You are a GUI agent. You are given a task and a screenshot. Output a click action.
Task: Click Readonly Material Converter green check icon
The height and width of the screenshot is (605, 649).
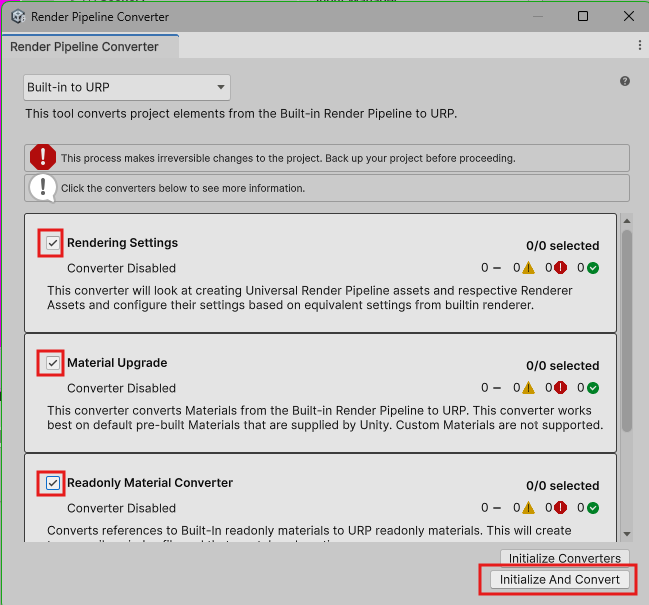(593, 508)
